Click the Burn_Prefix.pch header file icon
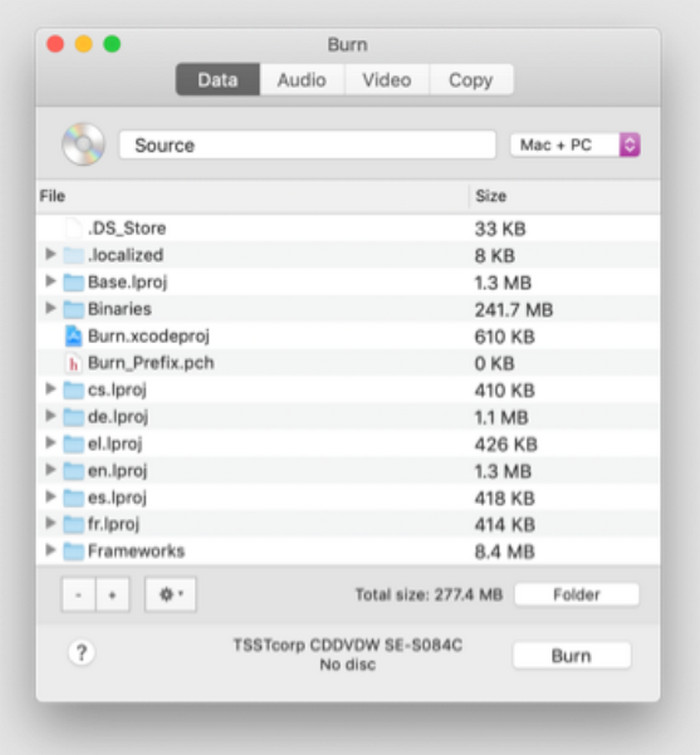 coord(74,363)
